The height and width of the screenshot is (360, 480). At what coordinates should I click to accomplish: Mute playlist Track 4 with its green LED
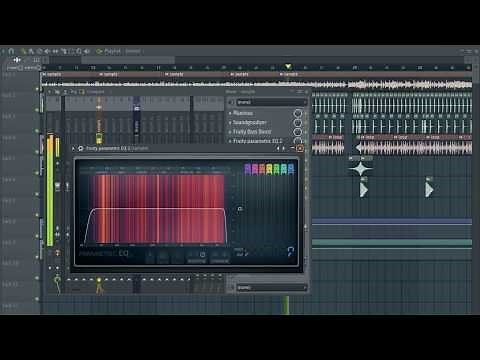click(x=37, y=152)
